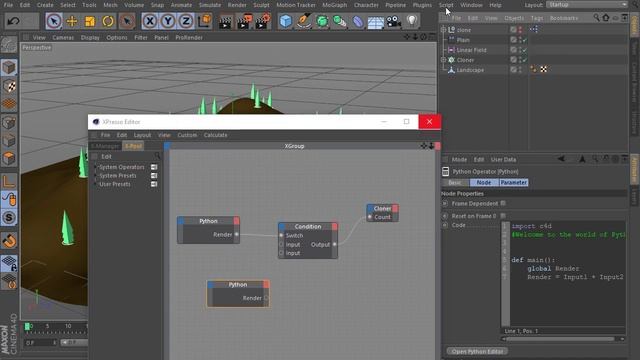Viewport: 640px width, 360px height.
Task: Open XPresso Editor Layout menu
Action: [142, 135]
